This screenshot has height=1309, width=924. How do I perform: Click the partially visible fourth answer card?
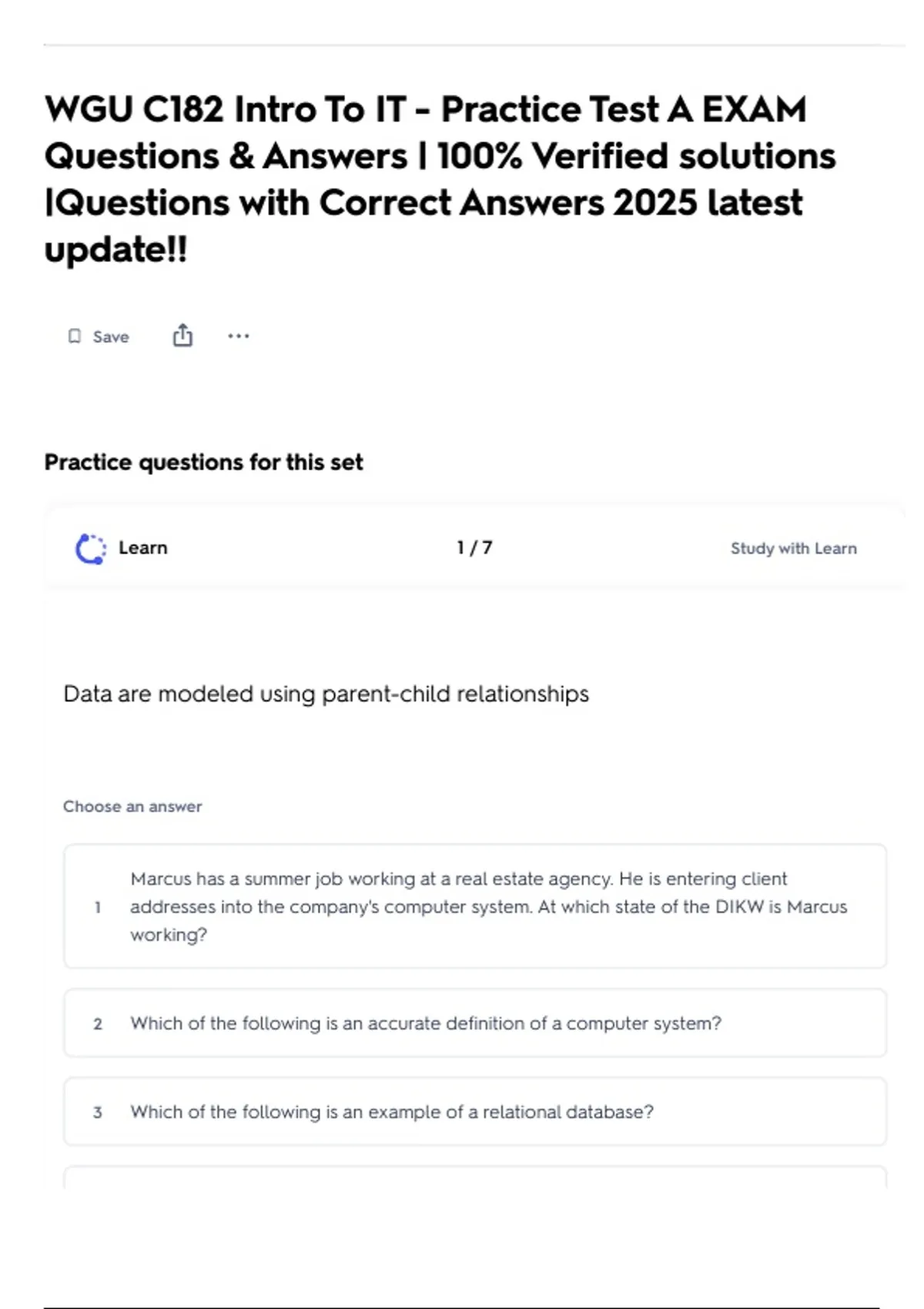[474, 1177]
